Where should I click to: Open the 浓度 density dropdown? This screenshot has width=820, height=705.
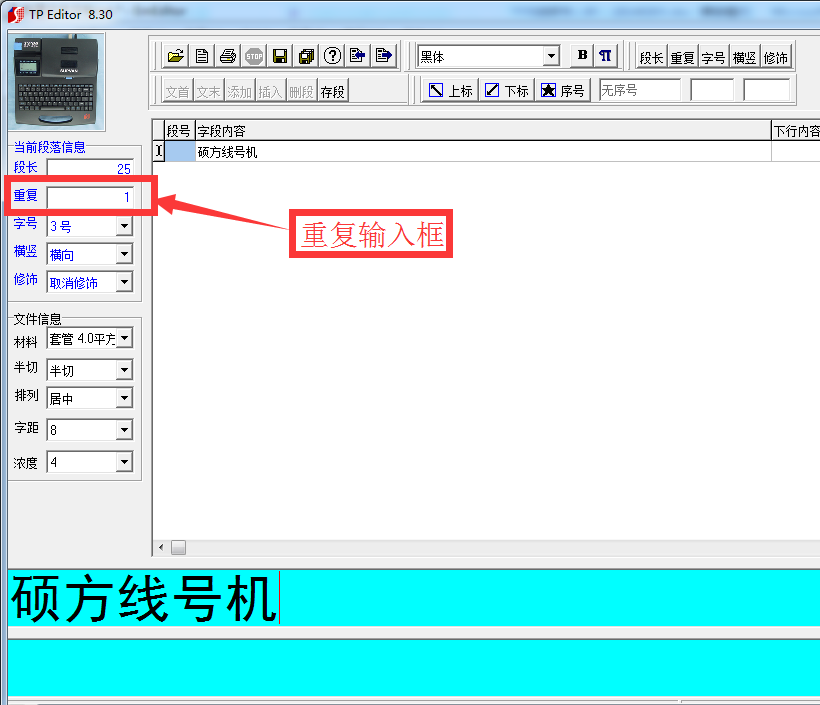(x=126, y=461)
